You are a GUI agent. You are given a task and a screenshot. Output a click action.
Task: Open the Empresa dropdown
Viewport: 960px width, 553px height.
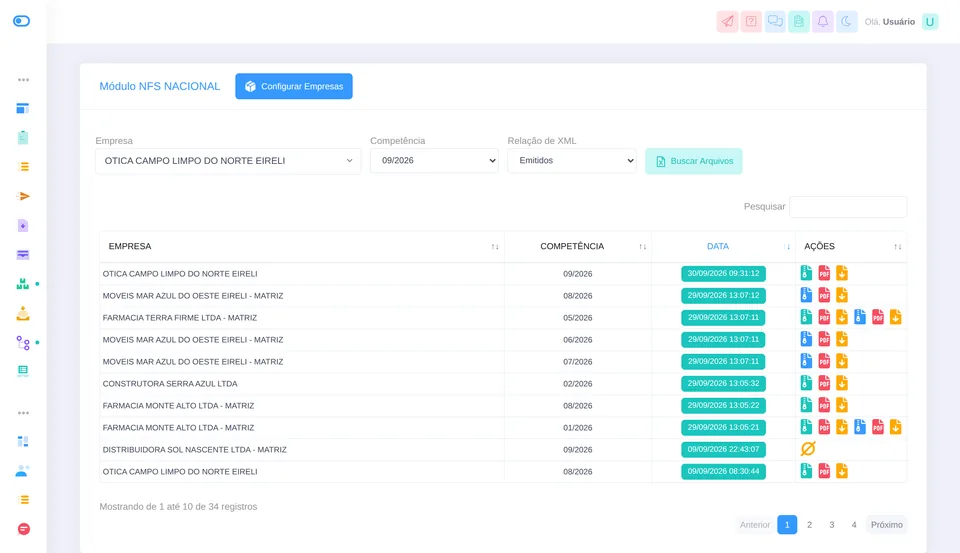(228, 161)
